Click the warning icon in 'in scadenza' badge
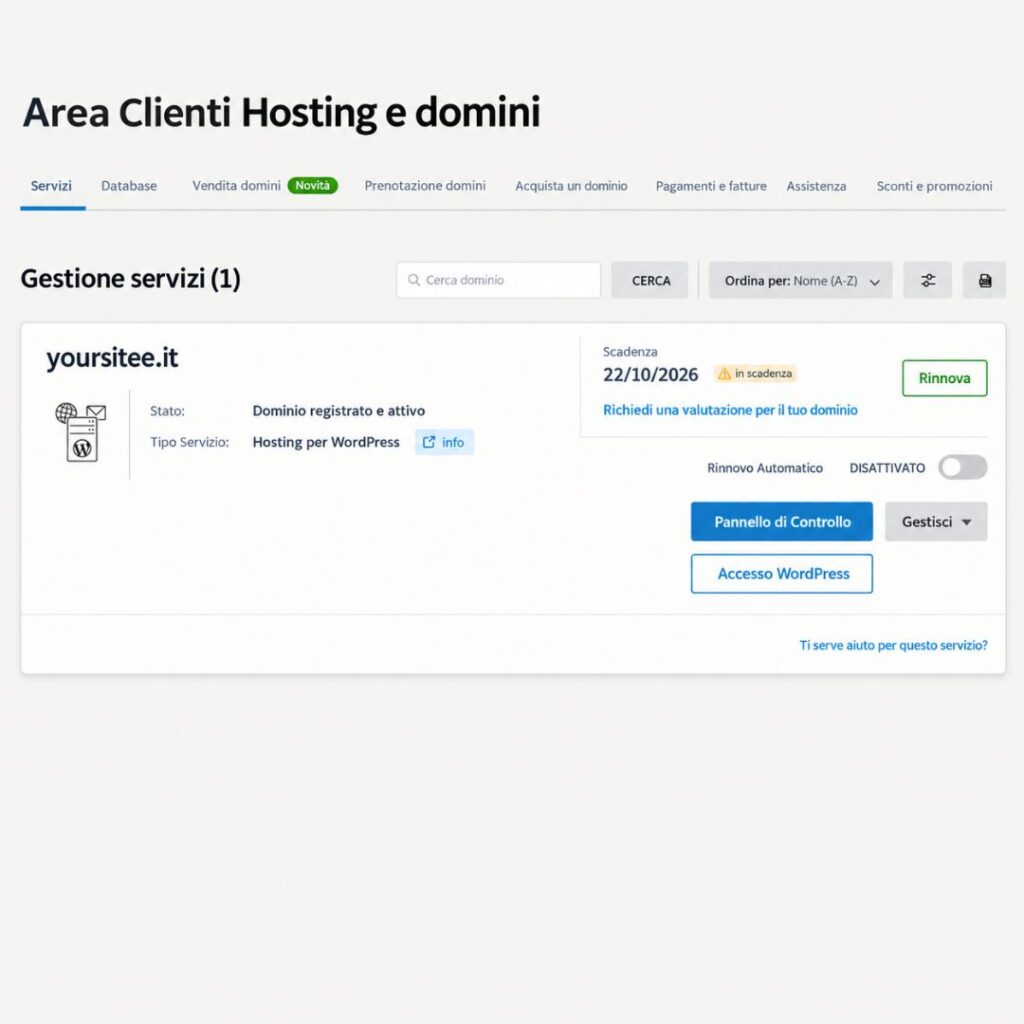 click(724, 374)
